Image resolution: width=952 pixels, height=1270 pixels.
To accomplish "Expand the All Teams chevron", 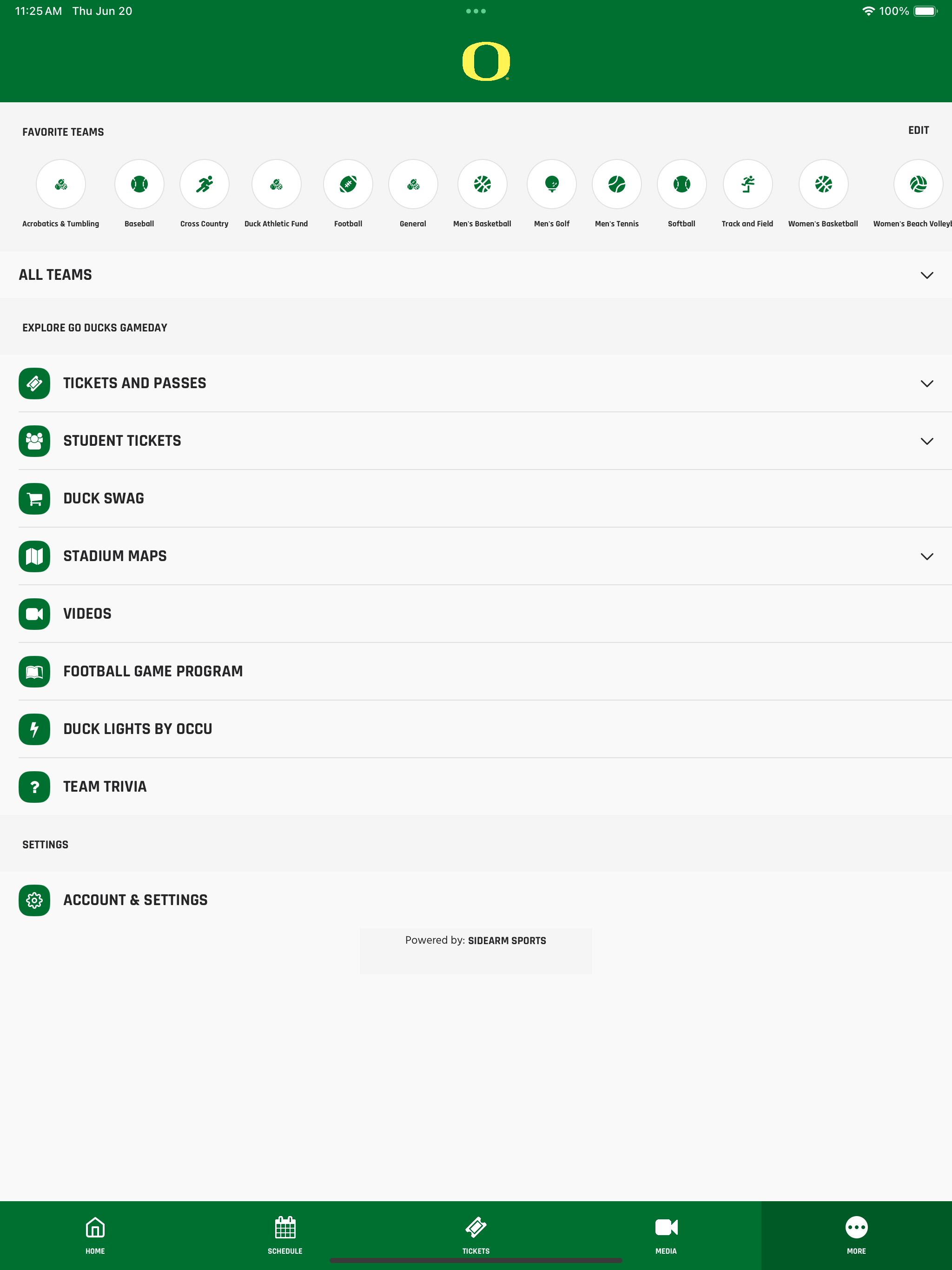I will click(927, 275).
